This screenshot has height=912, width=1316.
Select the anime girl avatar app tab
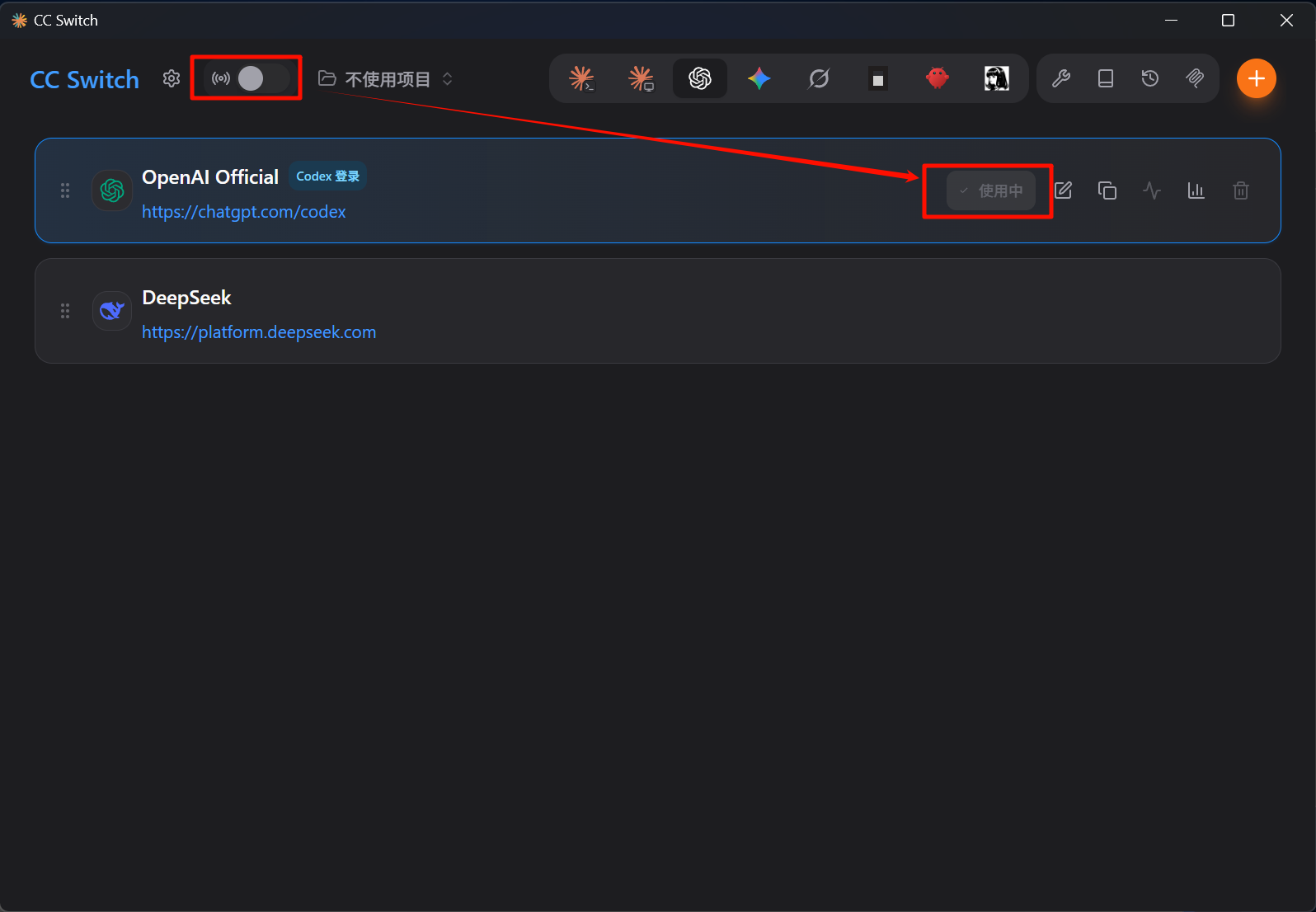[997, 78]
